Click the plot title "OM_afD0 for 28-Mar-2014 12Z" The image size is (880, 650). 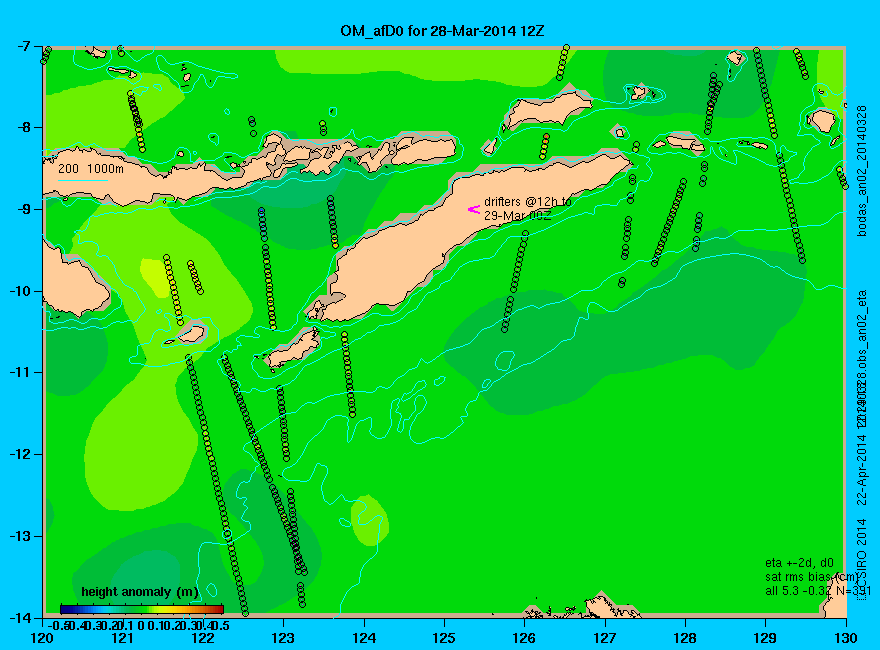(x=442, y=31)
